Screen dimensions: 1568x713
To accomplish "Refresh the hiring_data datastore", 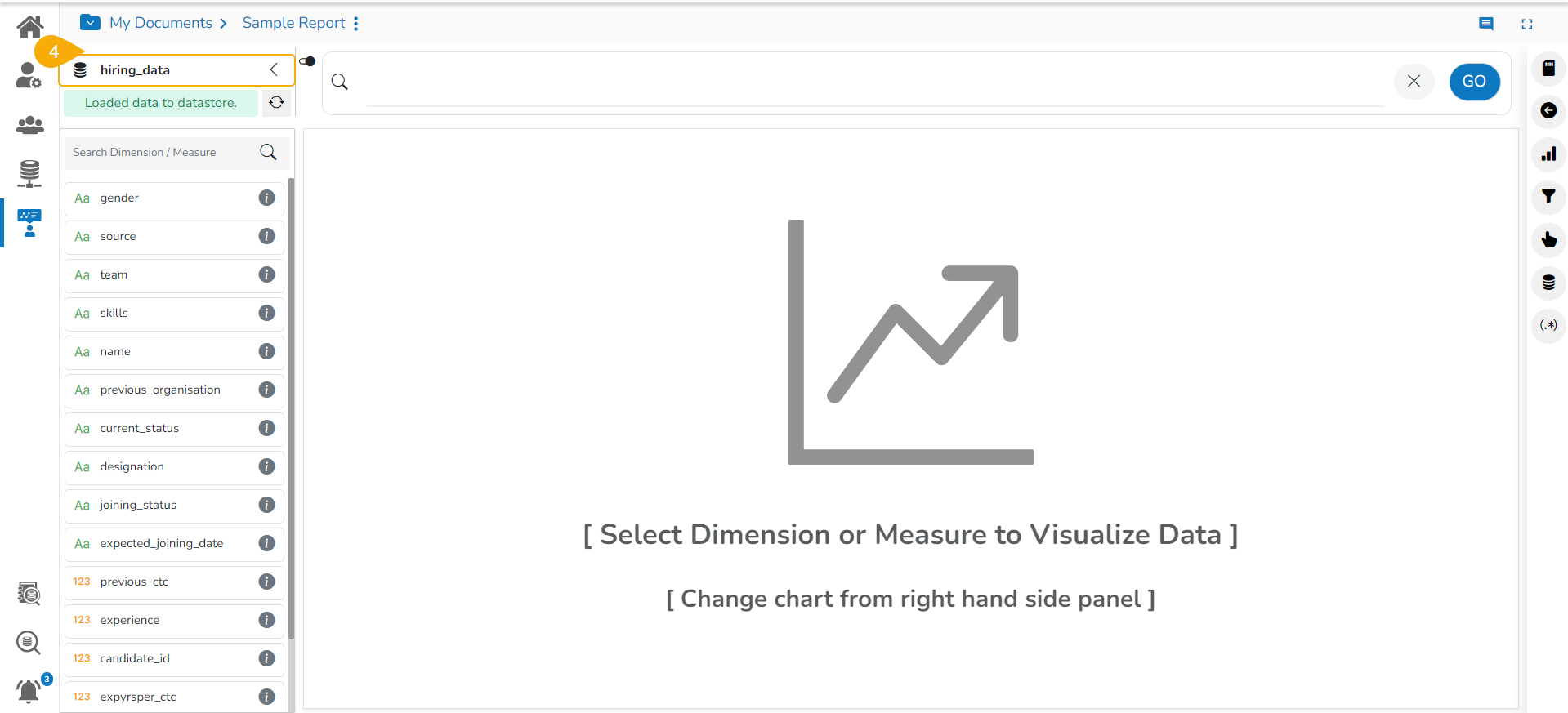I will pos(277,102).
